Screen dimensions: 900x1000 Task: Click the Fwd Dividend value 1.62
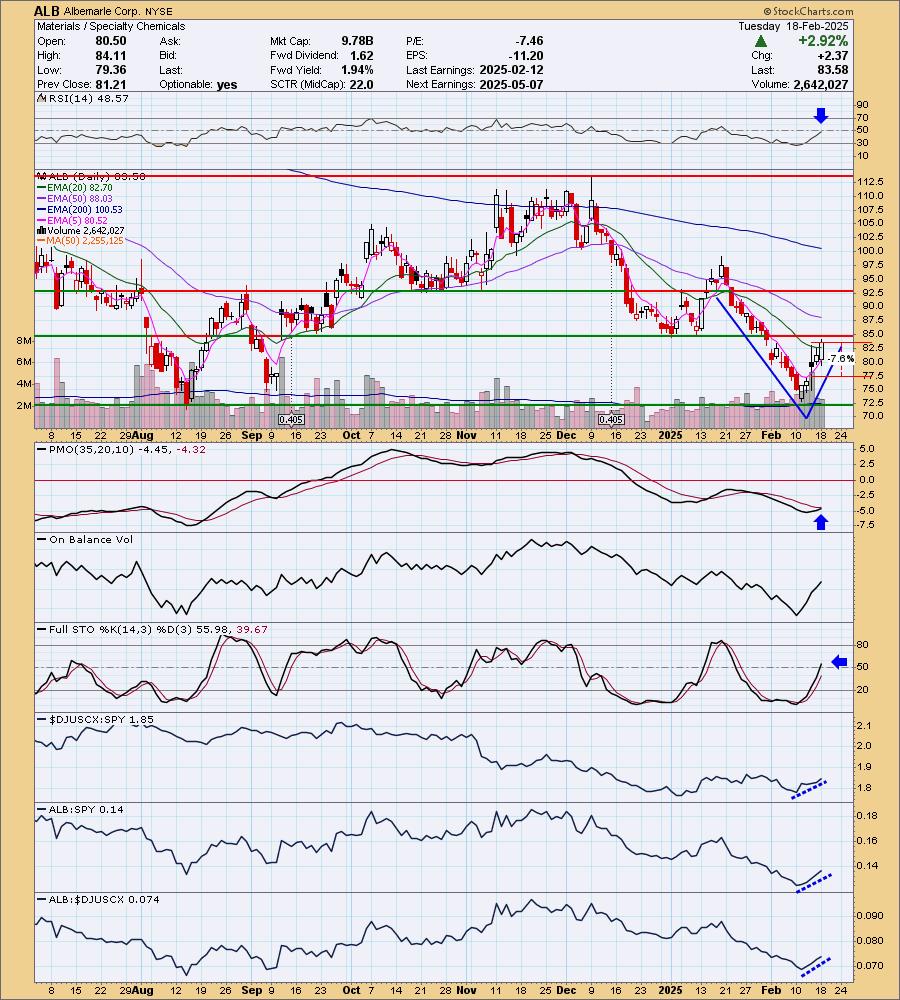pos(362,55)
